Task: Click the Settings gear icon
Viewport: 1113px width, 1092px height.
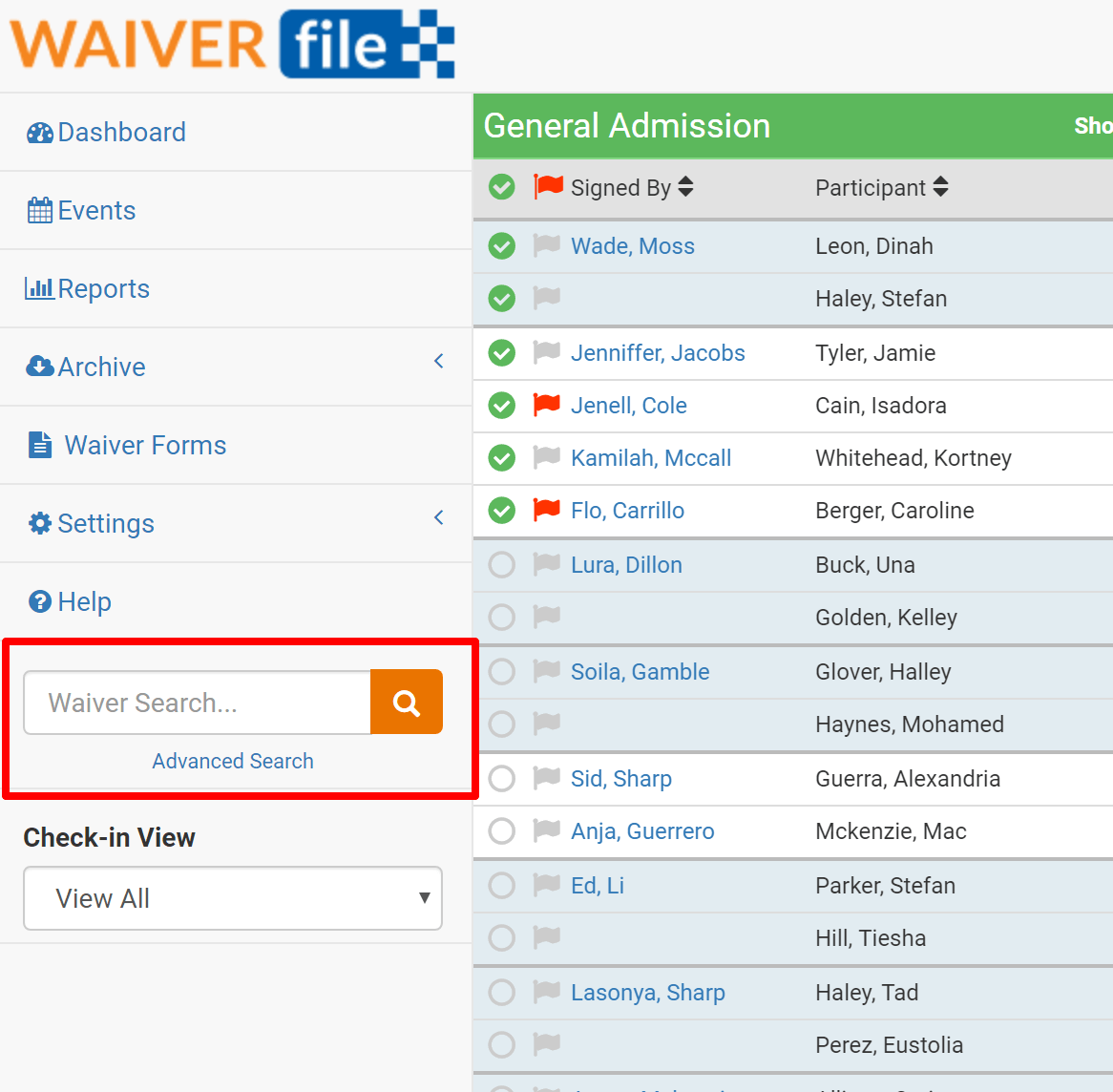Action: pos(39,523)
